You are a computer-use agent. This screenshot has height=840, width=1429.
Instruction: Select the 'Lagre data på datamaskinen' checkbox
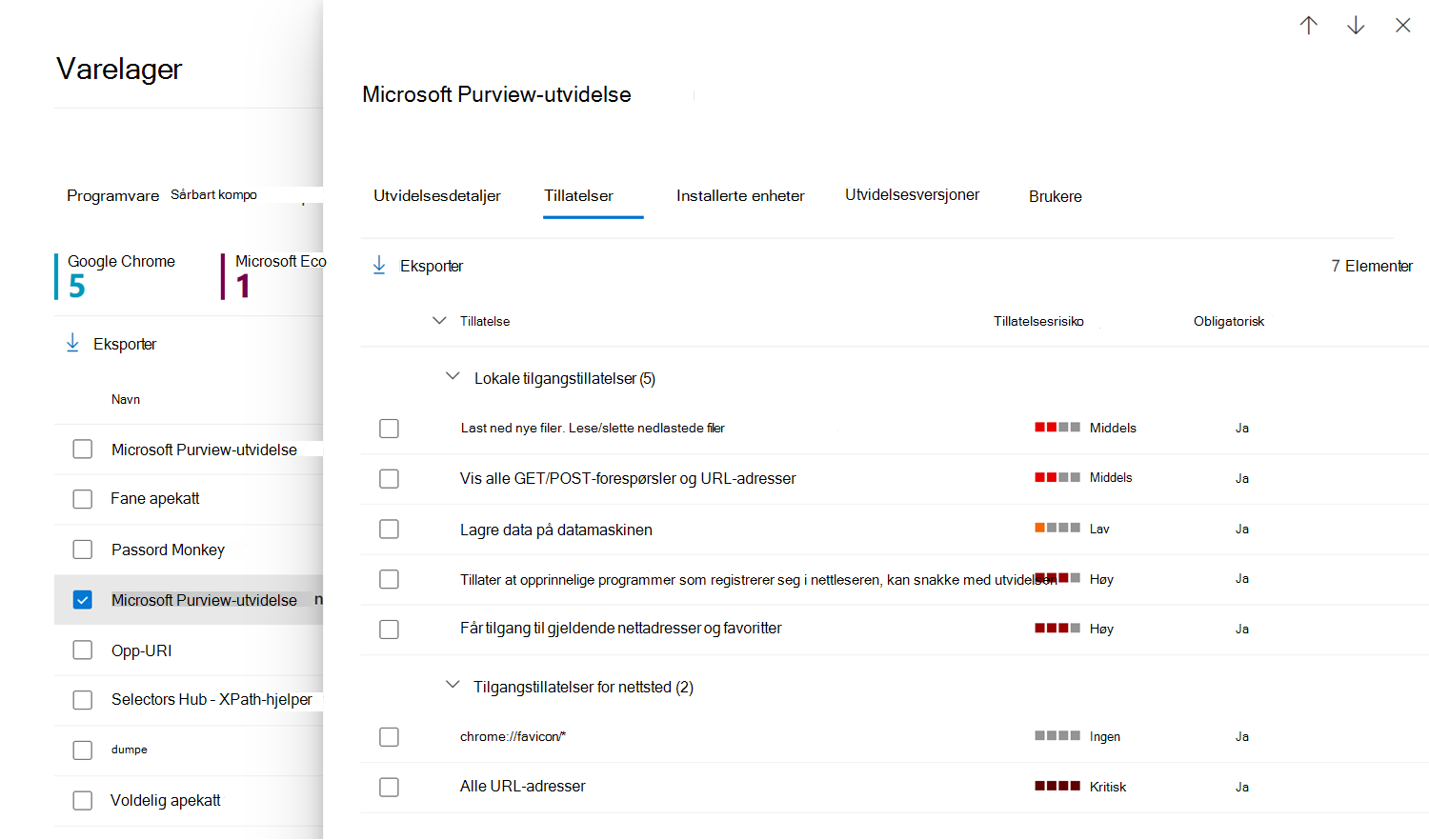click(389, 529)
